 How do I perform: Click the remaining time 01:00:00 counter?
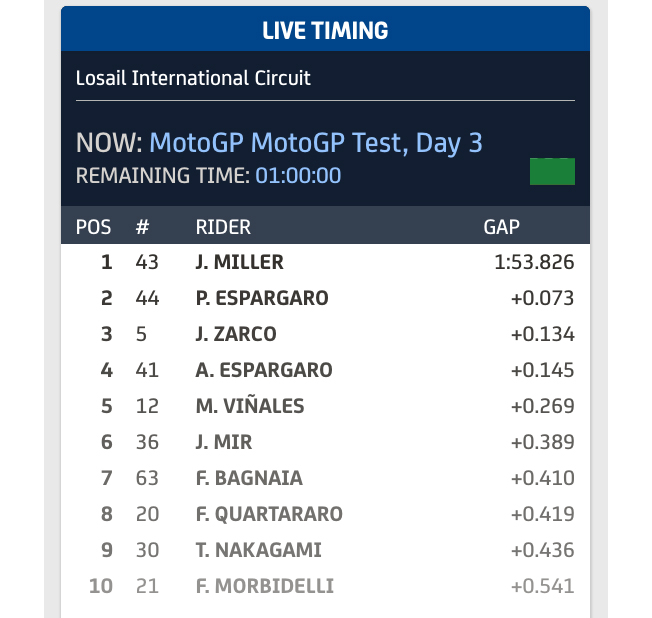pos(298,176)
